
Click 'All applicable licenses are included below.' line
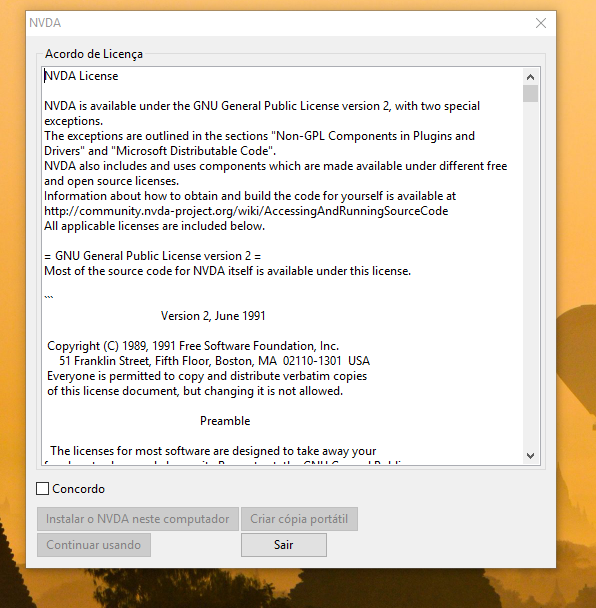click(155, 226)
